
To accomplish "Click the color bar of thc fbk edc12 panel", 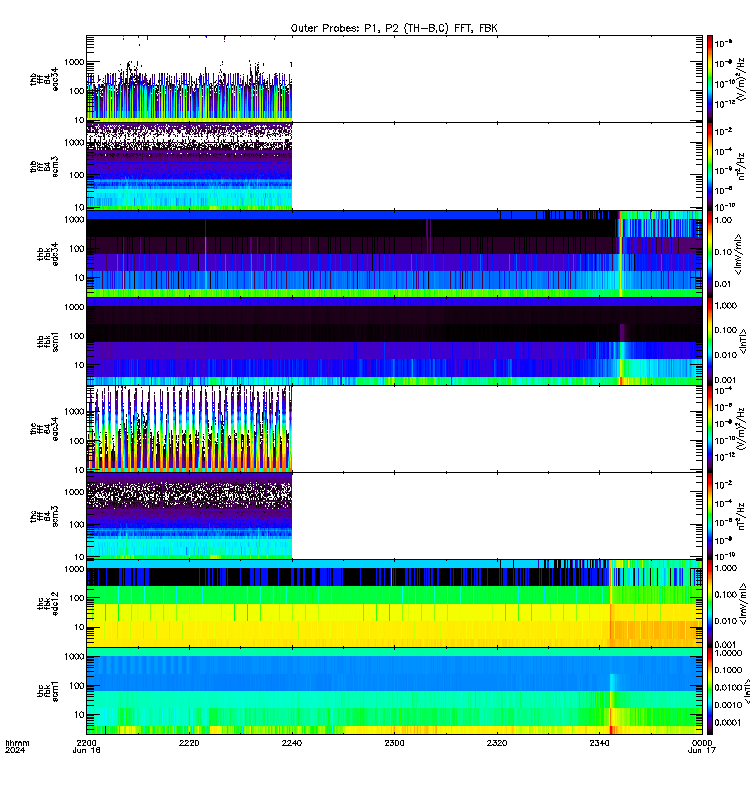I will [710, 604].
